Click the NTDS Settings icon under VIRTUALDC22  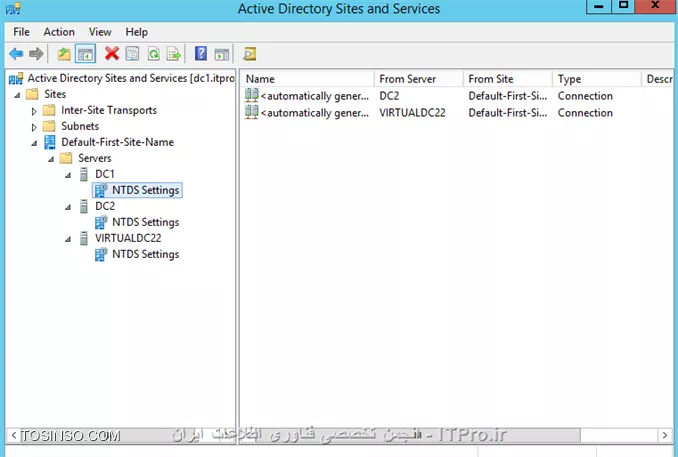(101, 254)
